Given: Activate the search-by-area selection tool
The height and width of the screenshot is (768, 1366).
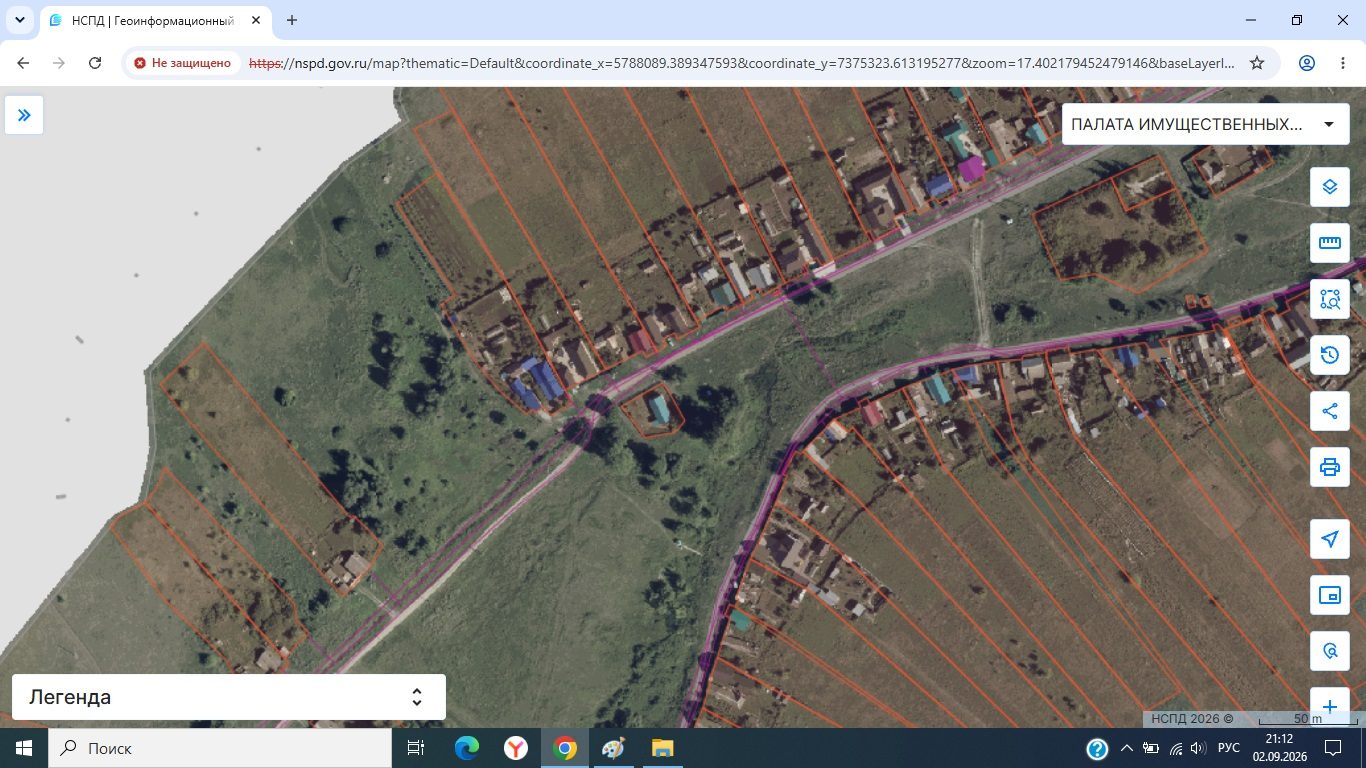Looking at the screenshot, I should click(x=1329, y=299).
